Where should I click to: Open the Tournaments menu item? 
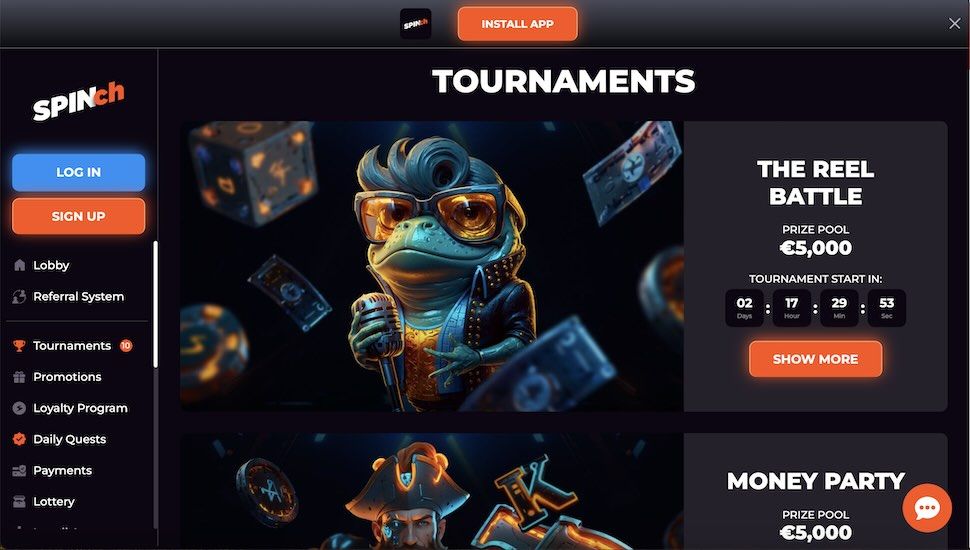point(73,346)
